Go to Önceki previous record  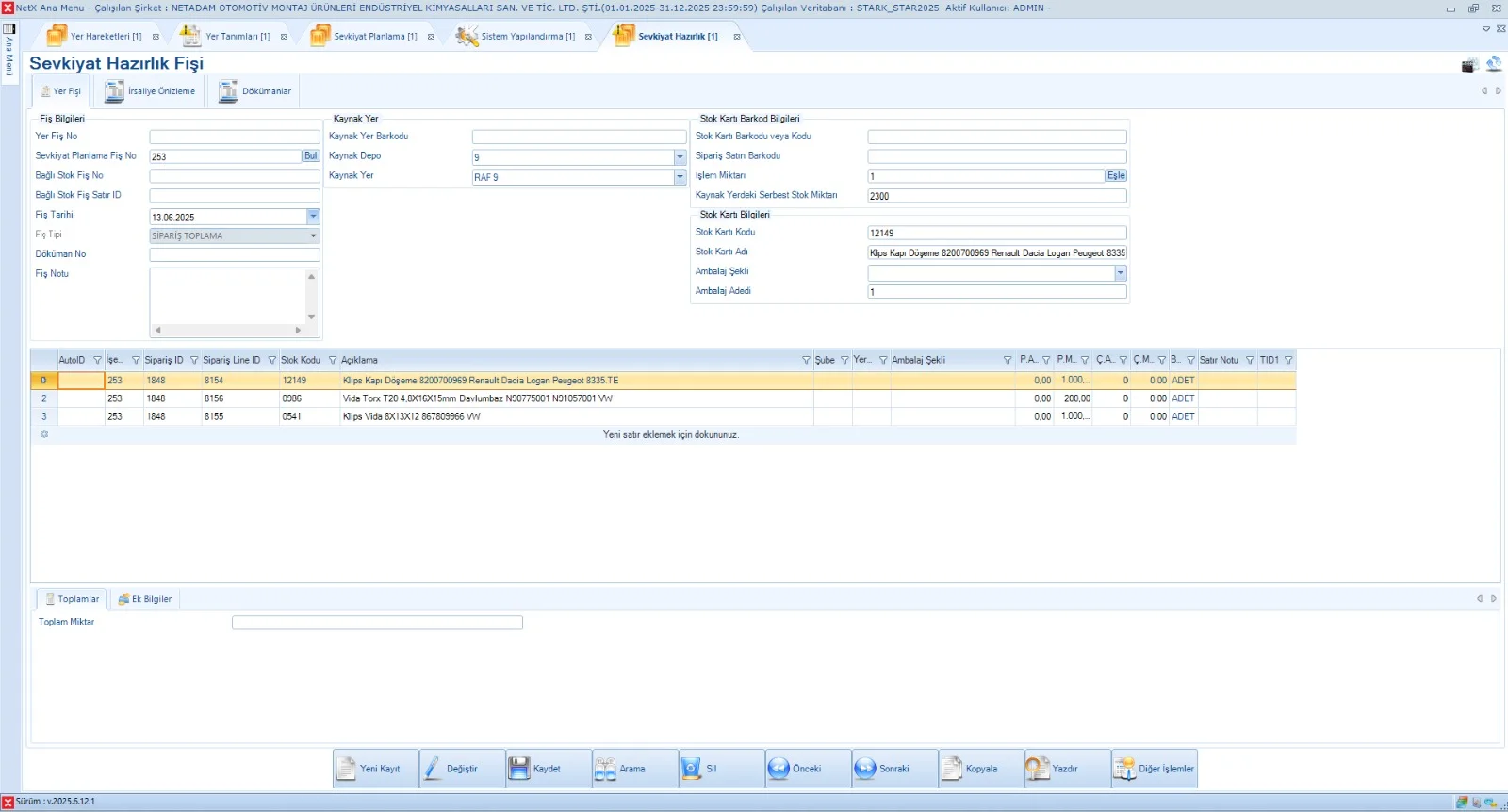[x=779, y=769]
